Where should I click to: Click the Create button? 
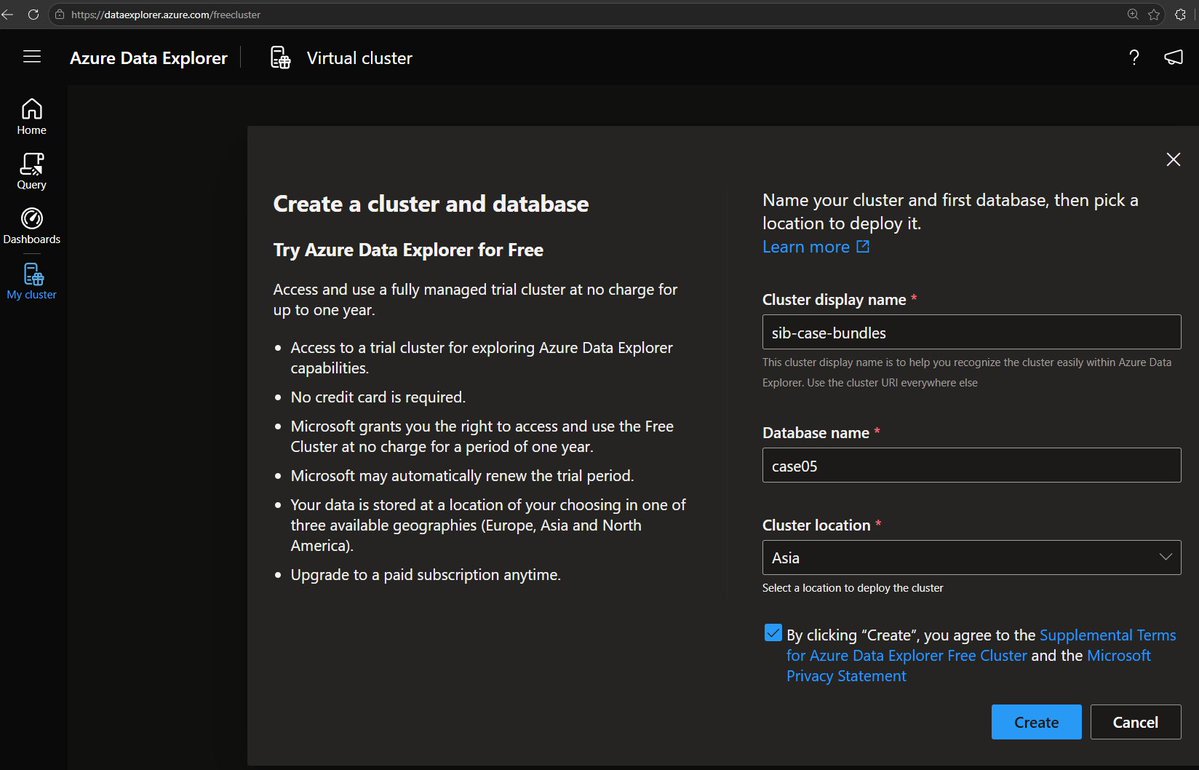coord(1036,722)
